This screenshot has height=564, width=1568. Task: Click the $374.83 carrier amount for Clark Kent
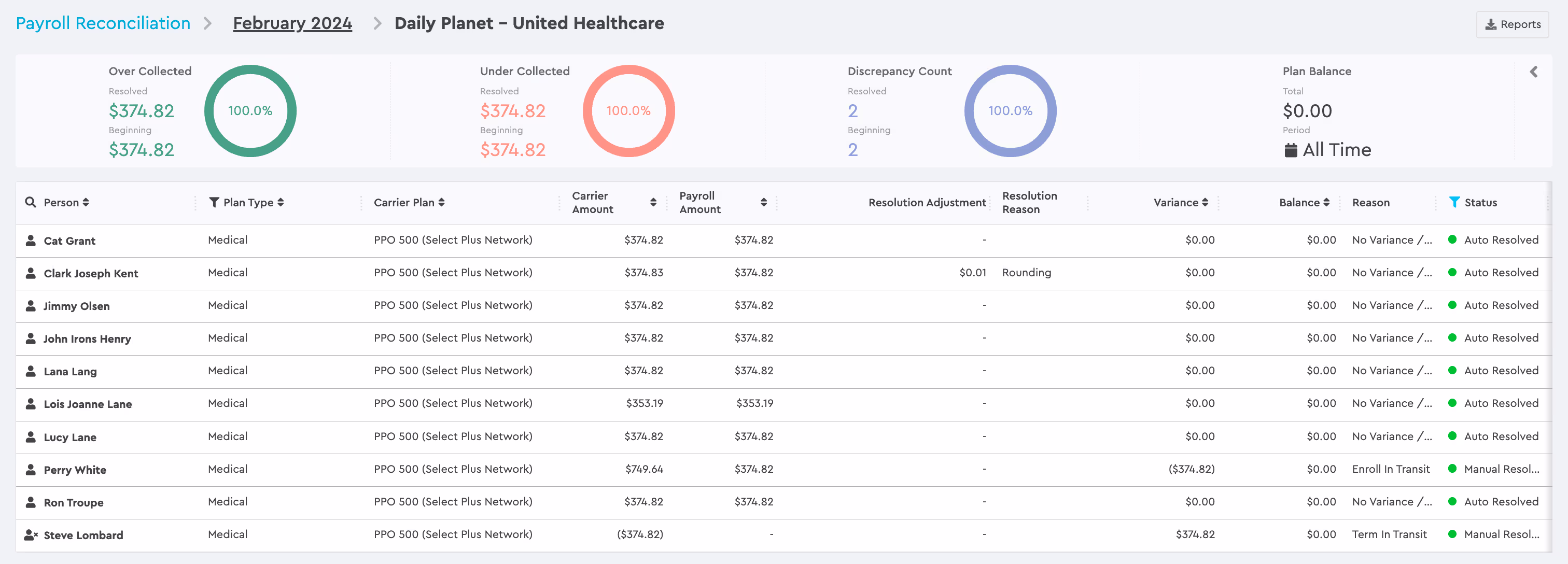click(x=644, y=273)
